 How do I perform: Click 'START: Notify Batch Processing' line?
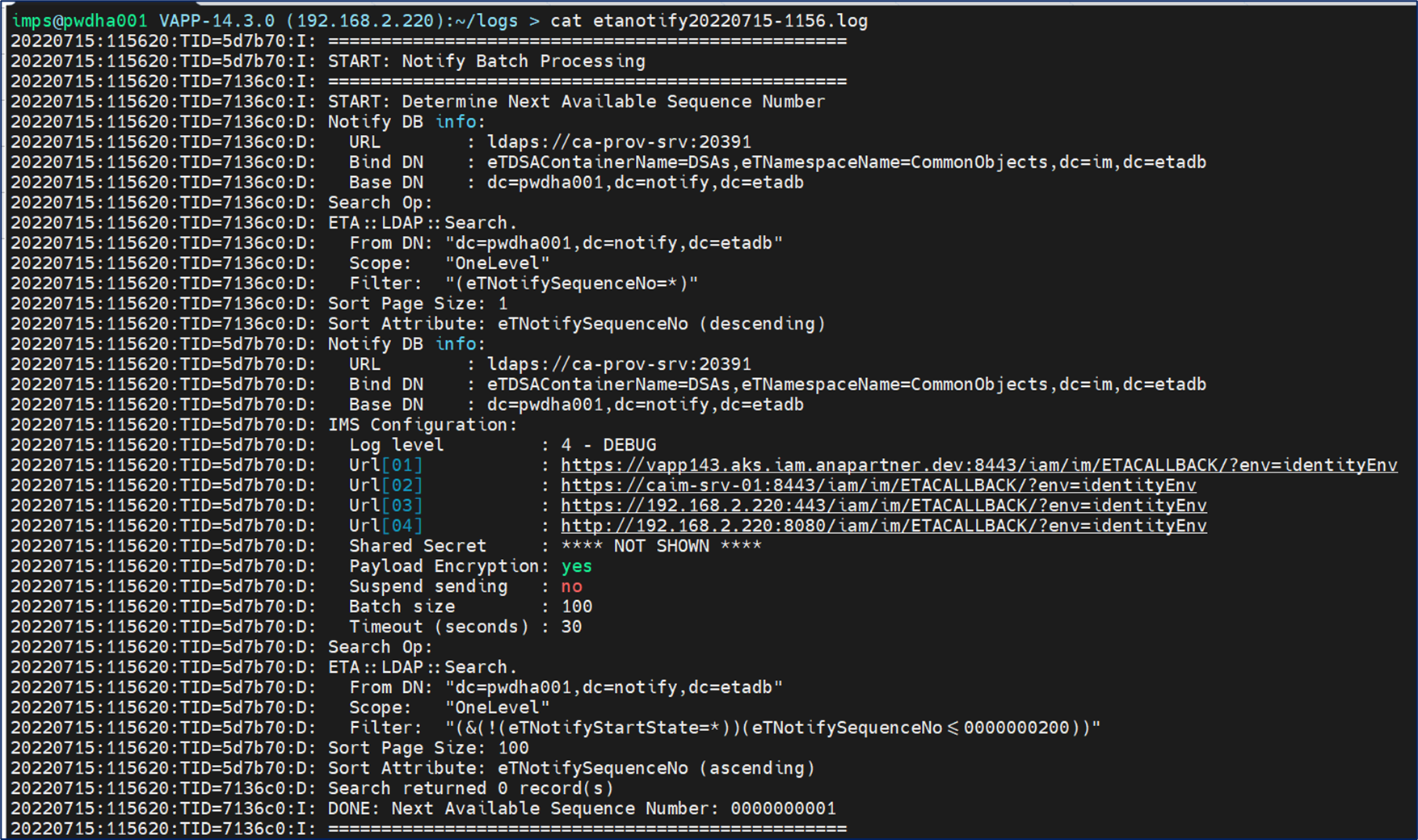486,61
